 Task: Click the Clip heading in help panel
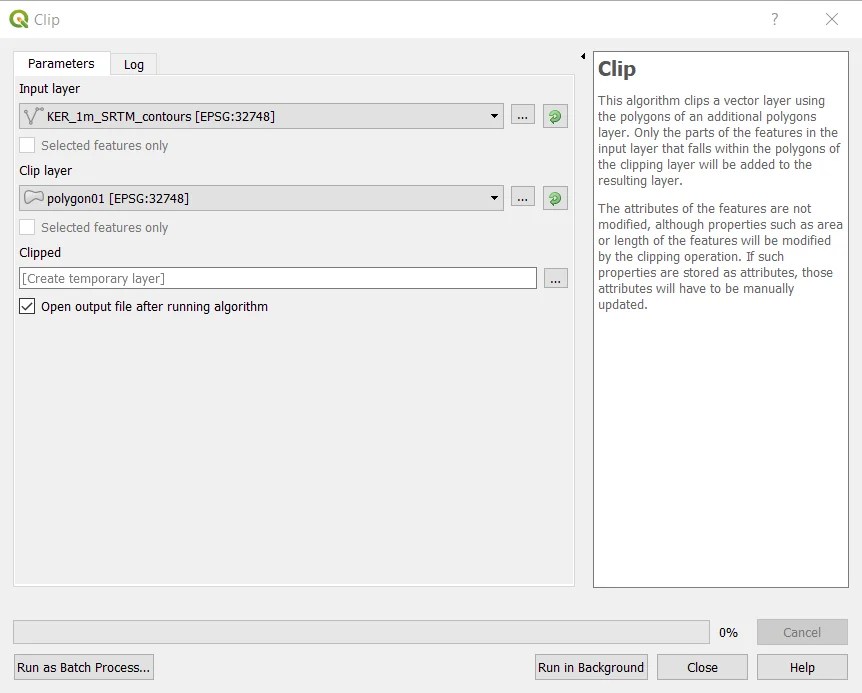[617, 69]
